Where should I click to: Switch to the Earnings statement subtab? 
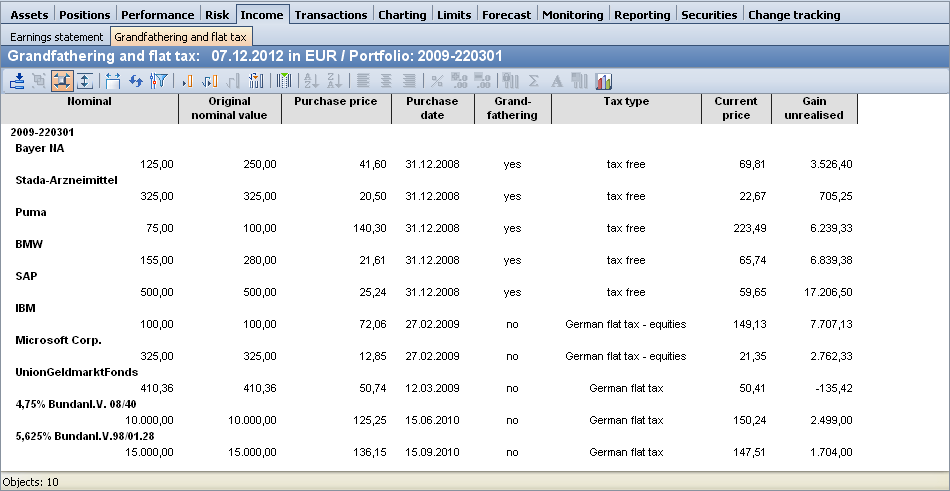pos(56,36)
